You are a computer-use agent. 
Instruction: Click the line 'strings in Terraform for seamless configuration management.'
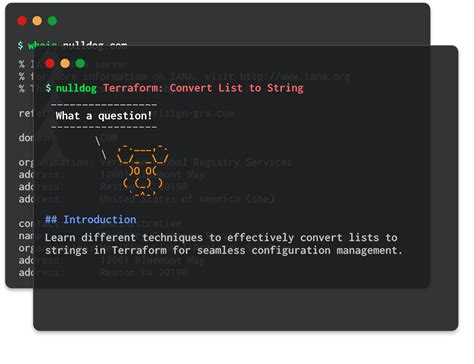[x=224, y=250]
